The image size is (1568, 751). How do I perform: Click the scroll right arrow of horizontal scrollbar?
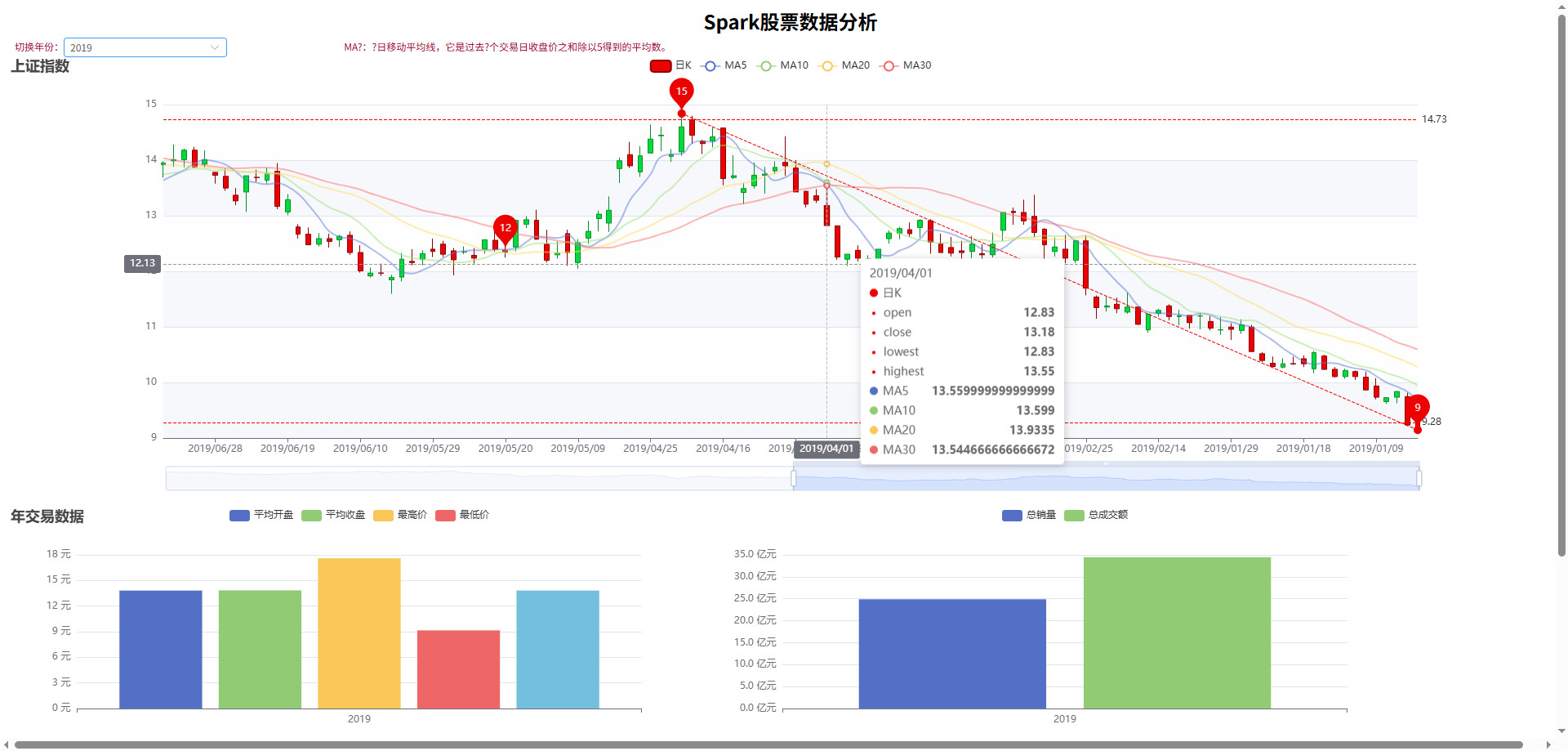(1548, 744)
